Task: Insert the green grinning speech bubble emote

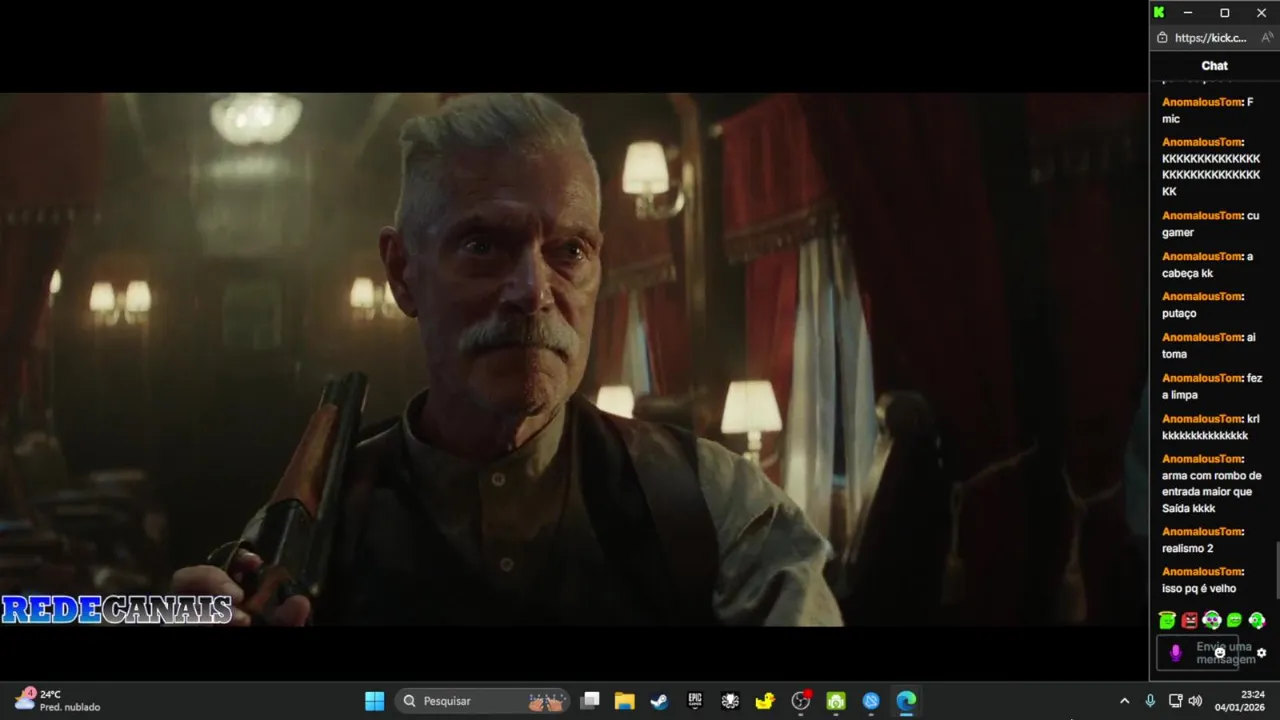Action: click(x=1234, y=621)
